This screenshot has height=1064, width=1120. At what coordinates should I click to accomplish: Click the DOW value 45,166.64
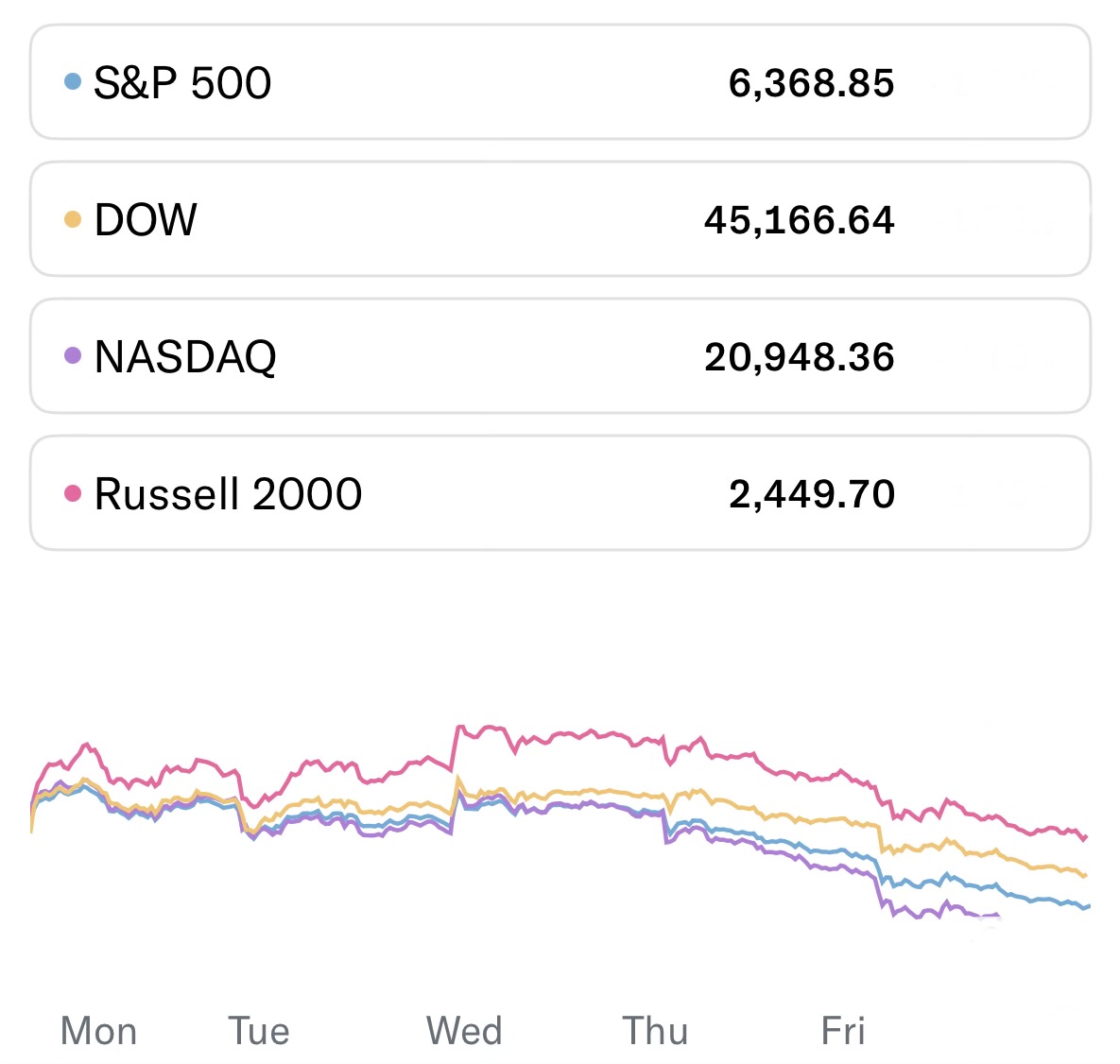coord(799,220)
